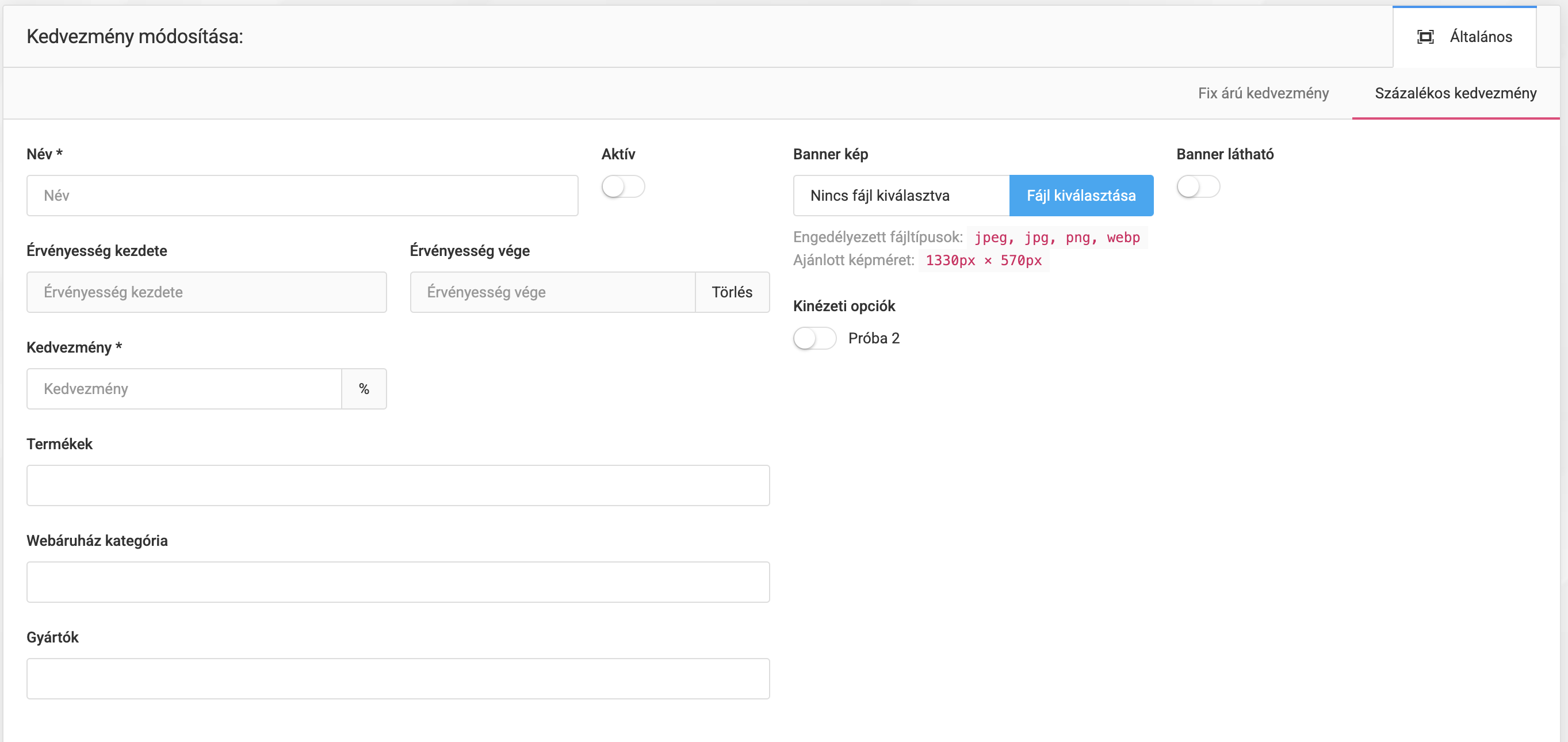Open the Általános tab
Image resolution: width=1568 pixels, height=742 pixels.
pos(1480,37)
